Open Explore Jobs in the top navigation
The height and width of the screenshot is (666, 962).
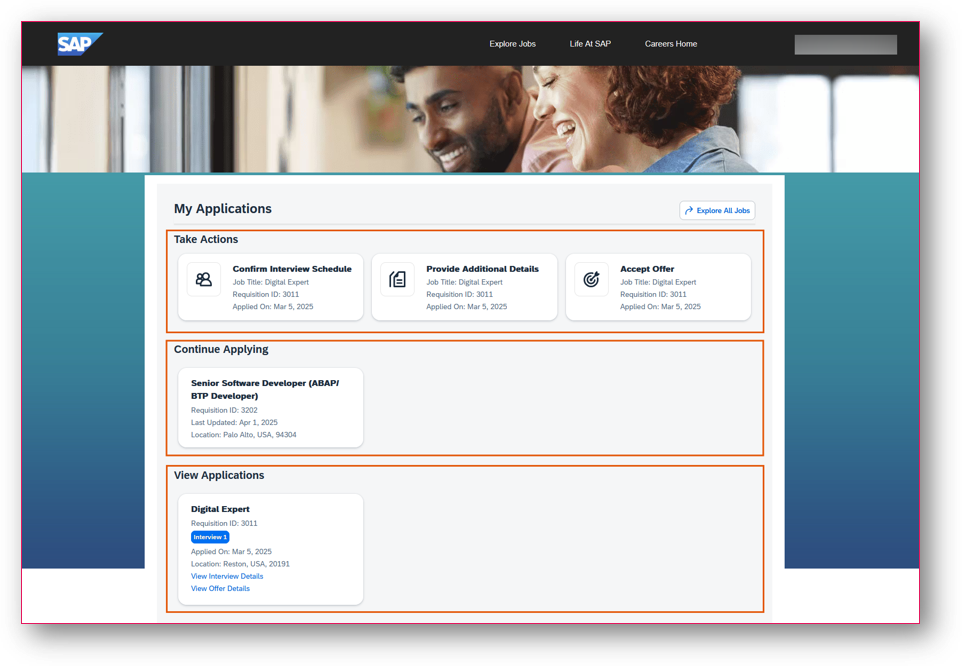[512, 44]
